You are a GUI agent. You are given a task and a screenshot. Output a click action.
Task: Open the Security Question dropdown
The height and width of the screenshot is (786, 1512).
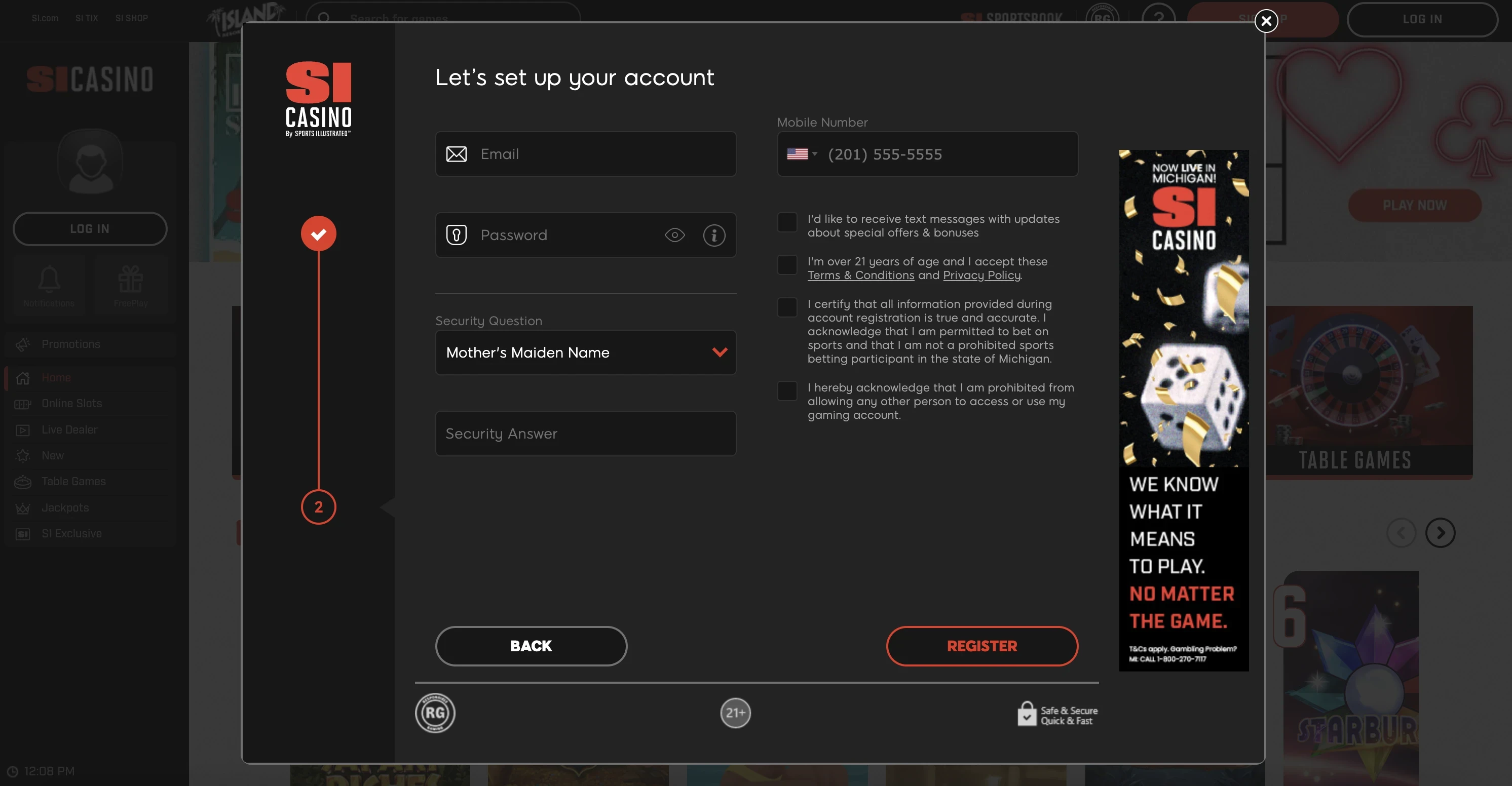(x=585, y=352)
